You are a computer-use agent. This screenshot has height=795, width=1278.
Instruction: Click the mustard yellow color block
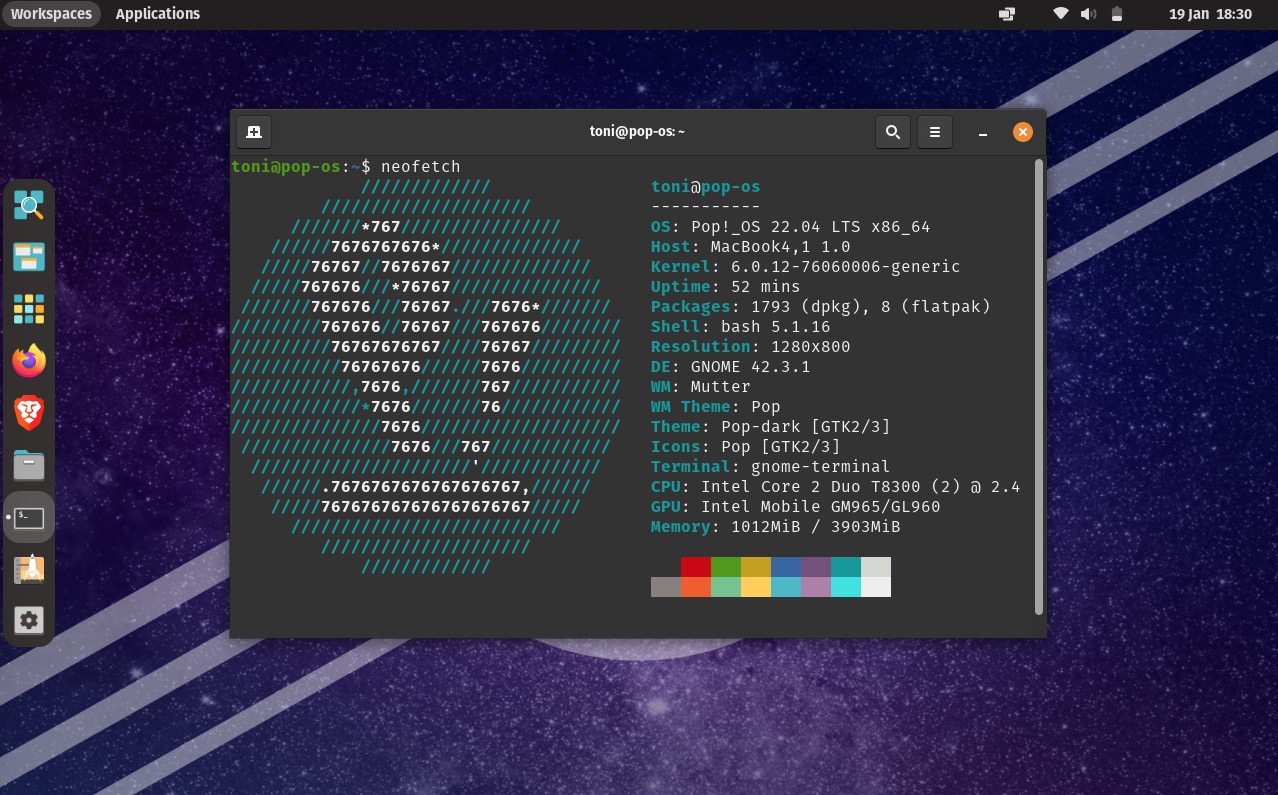[756, 567]
